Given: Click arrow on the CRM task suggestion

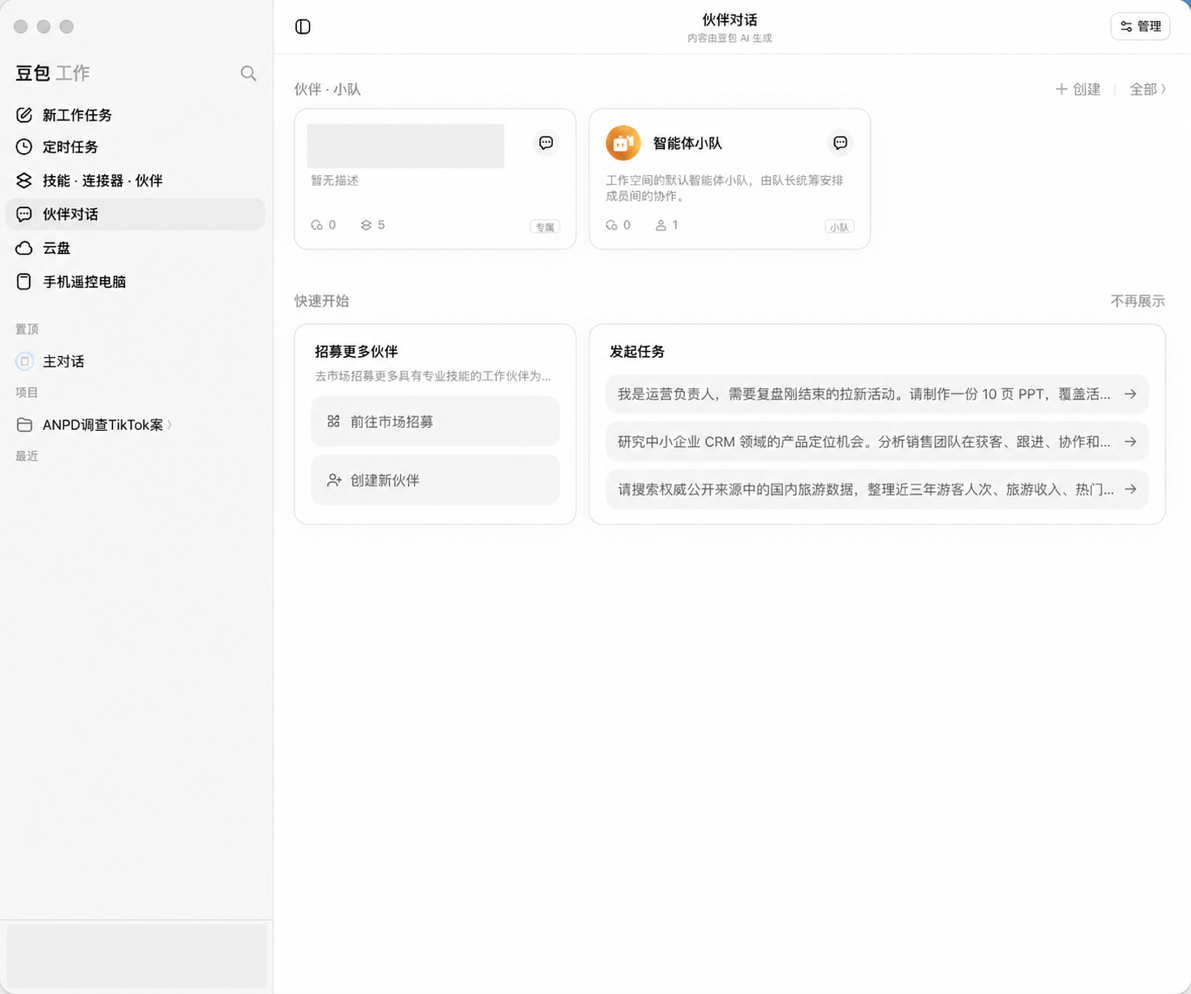Looking at the screenshot, I should tap(1130, 441).
